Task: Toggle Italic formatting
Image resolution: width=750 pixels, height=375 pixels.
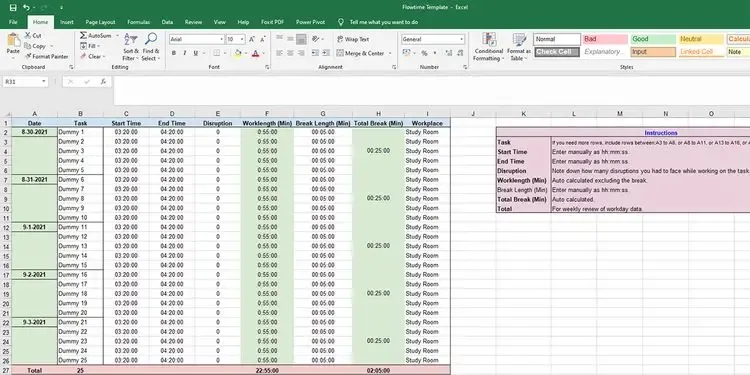Action: [185, 53]
